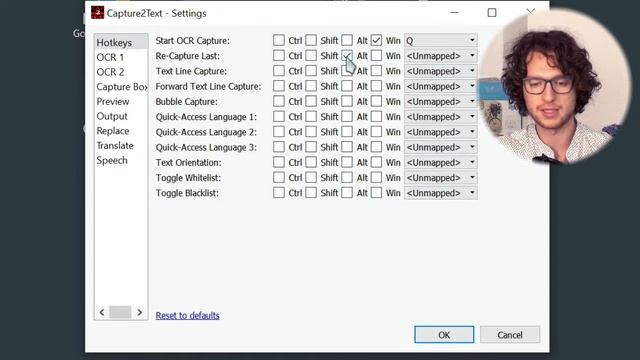Screen dimensions: 640x360
Task: Maximize the Capture2Text Settings window
Action: pos(492,13)
